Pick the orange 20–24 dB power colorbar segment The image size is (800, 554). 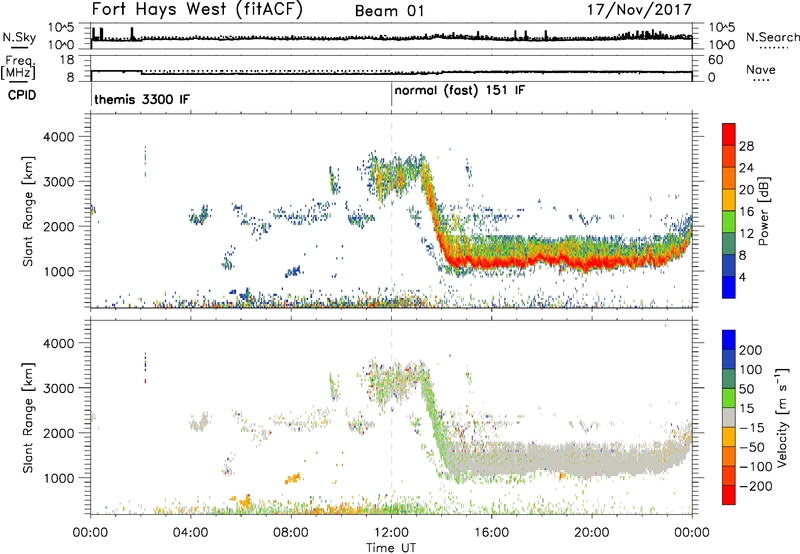point(729,179)
